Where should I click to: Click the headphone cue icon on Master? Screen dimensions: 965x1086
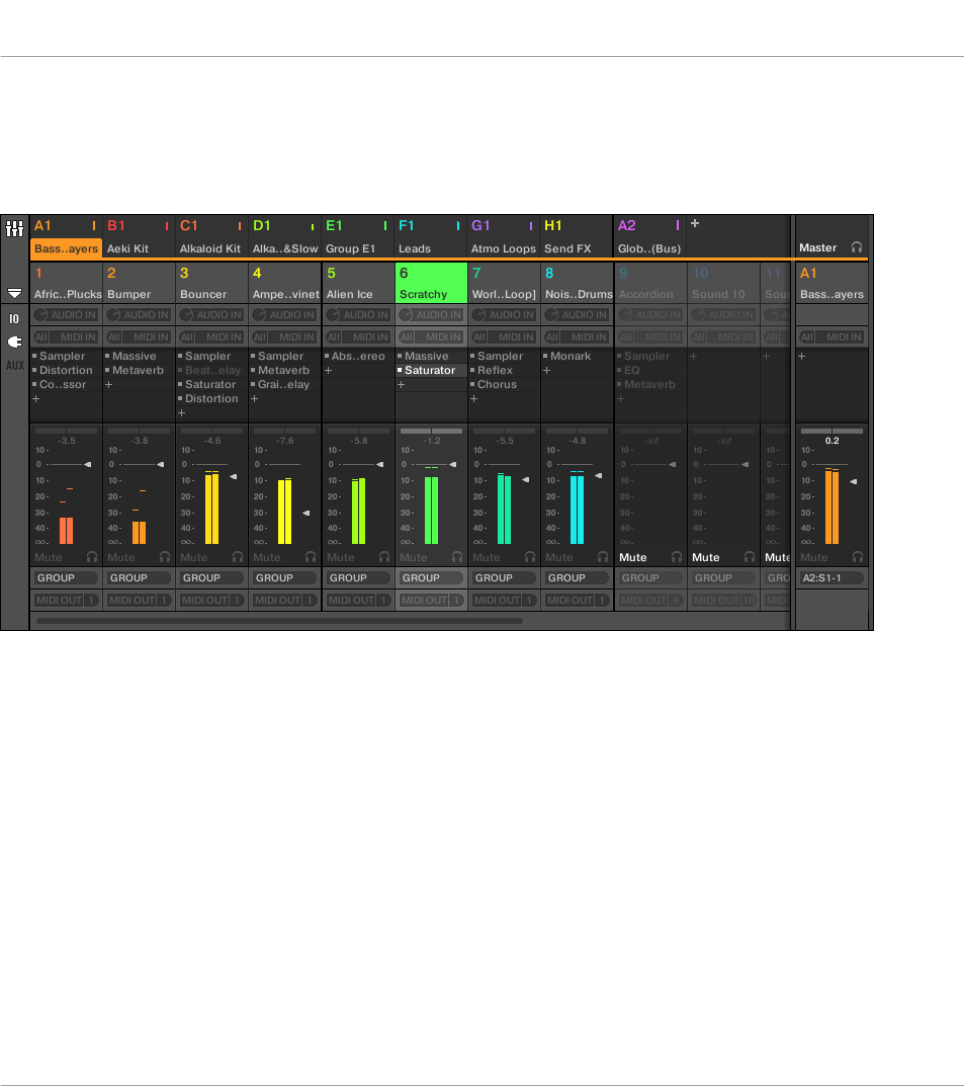857,247
